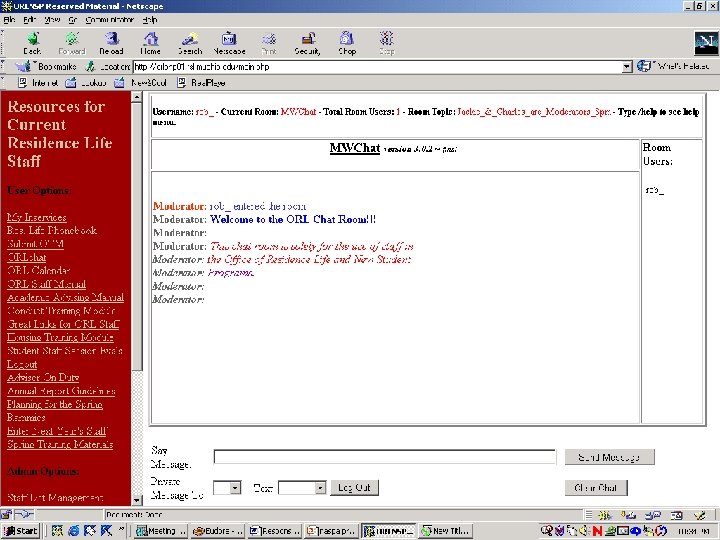Image resolution: width=720 pixels, height=540 pixels.
Task: Click the My Netscape toolbar icon
Action: 229,44
